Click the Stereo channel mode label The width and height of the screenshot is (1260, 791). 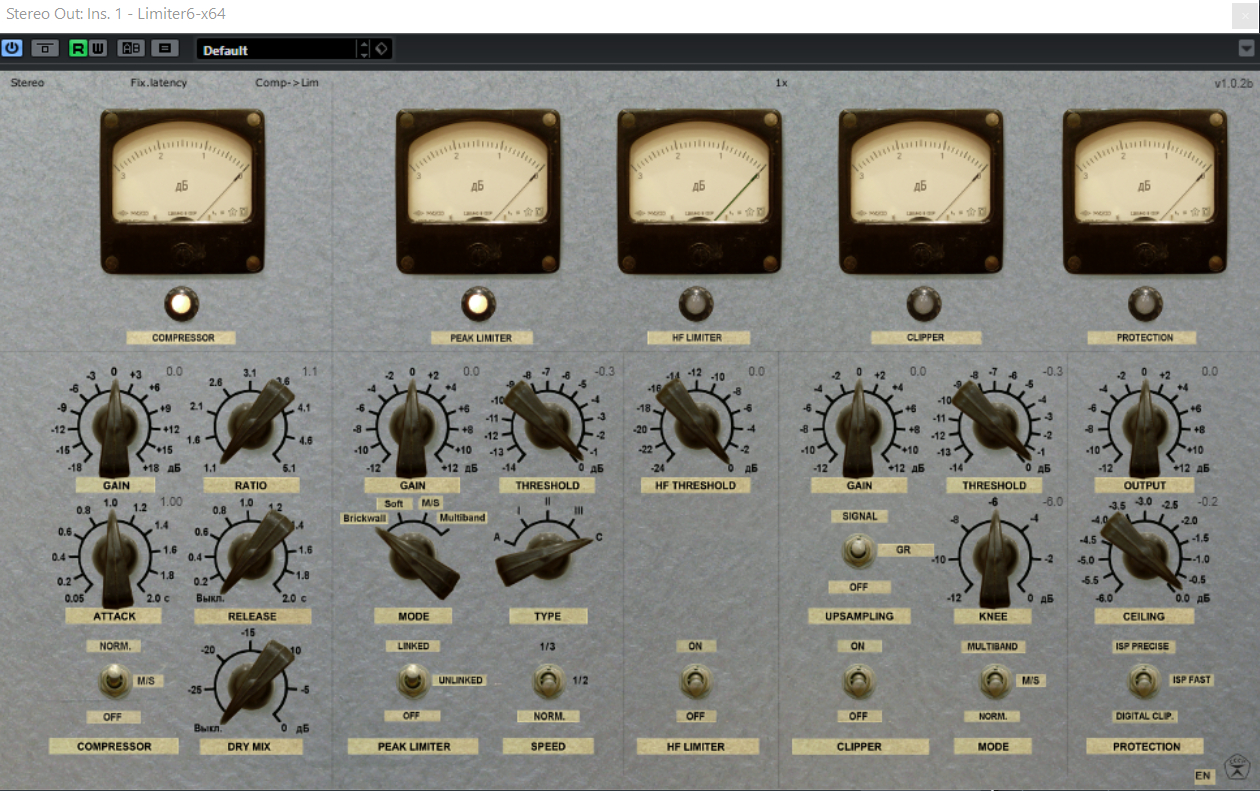point(27,83)
